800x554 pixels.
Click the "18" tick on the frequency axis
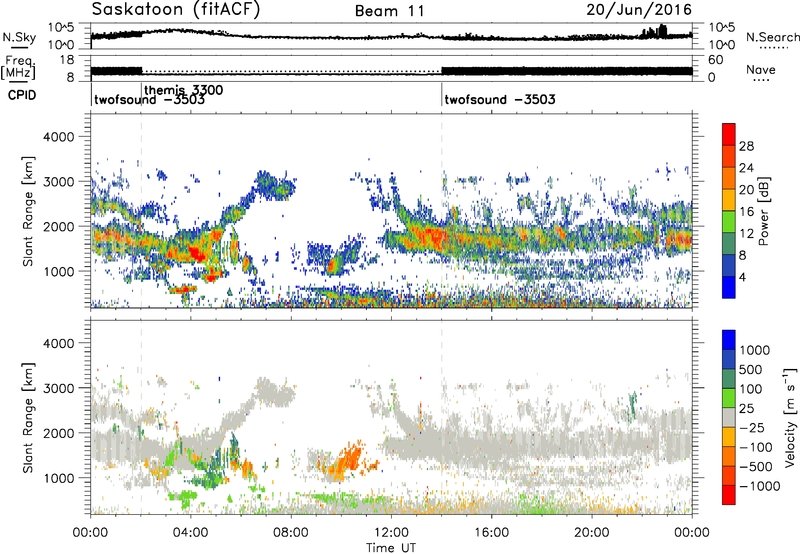point(66,60)
